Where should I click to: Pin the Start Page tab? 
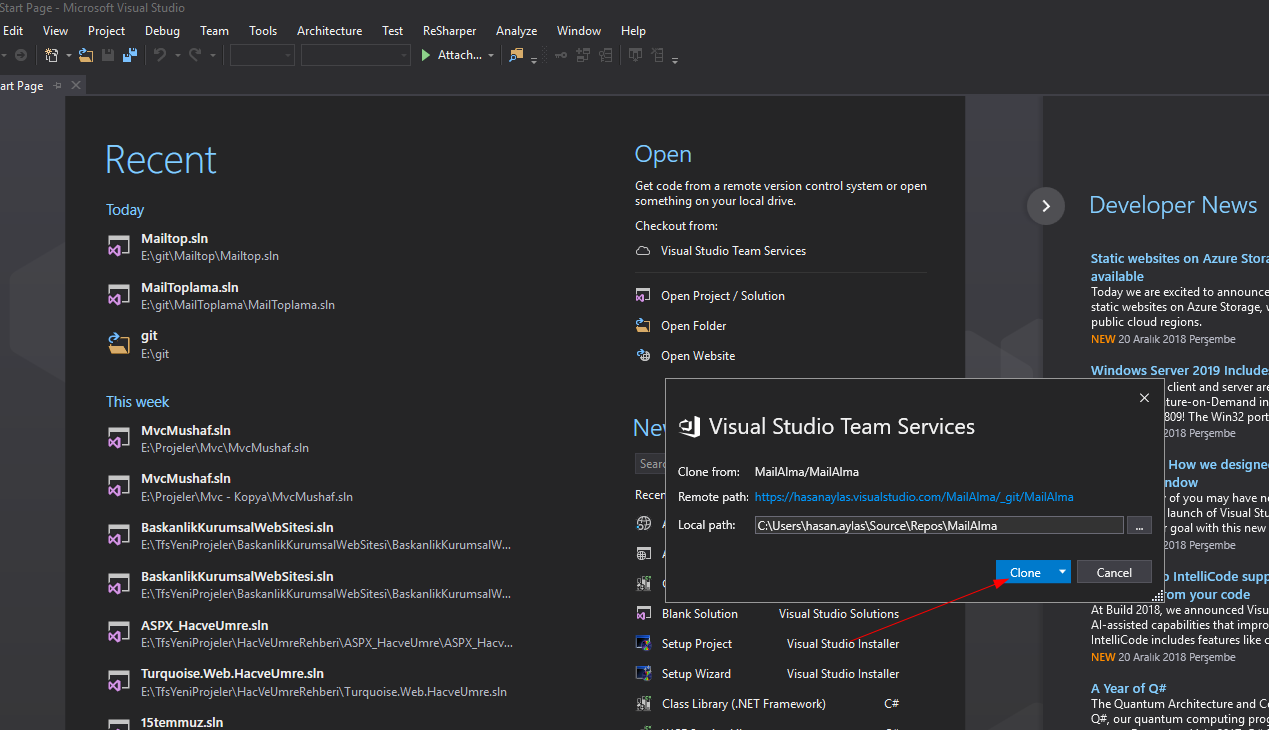point(58,86)
